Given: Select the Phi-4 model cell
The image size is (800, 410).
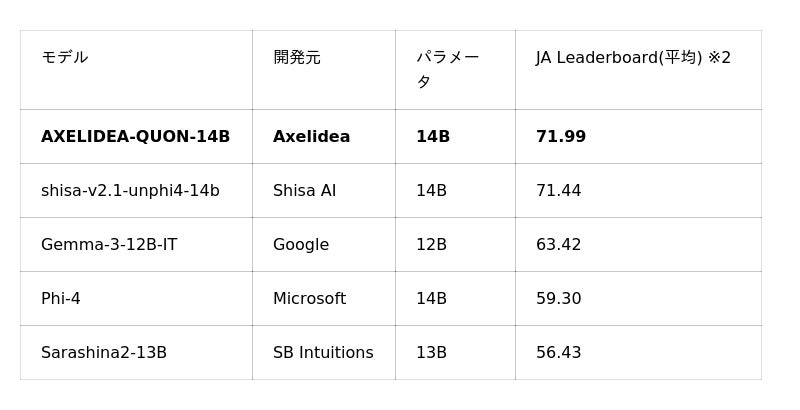Looking at the screenshot, I should [61, 299].
